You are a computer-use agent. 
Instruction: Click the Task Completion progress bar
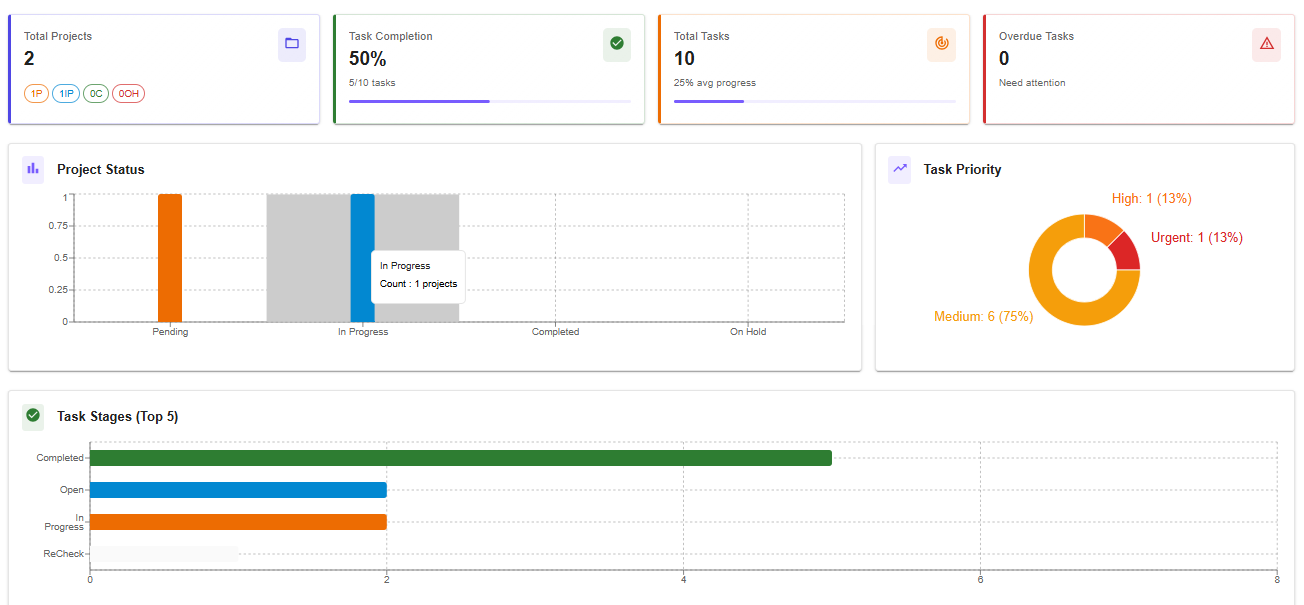[489, 101]
